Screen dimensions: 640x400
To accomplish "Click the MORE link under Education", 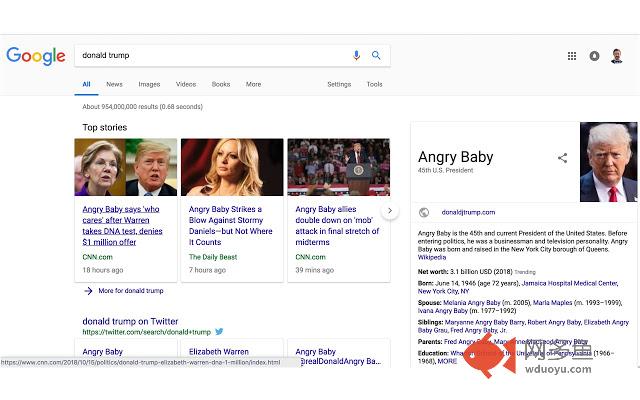I will [x=447, y=361].
